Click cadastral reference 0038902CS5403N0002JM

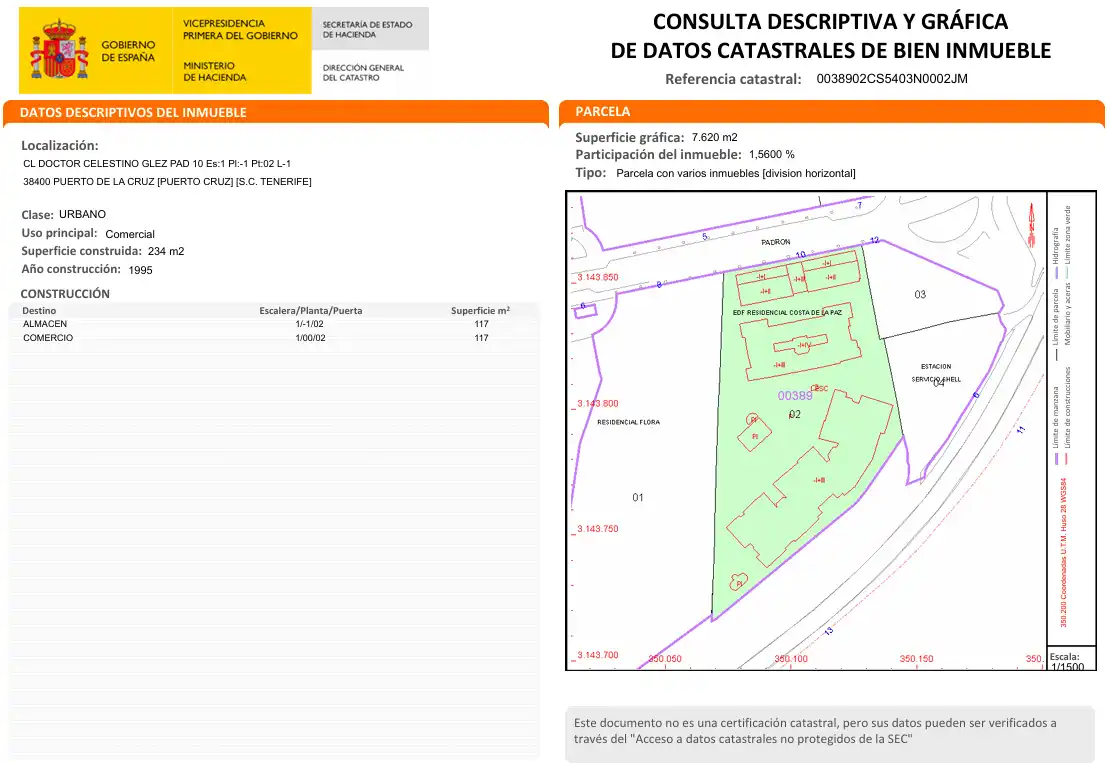click(892, 79)
